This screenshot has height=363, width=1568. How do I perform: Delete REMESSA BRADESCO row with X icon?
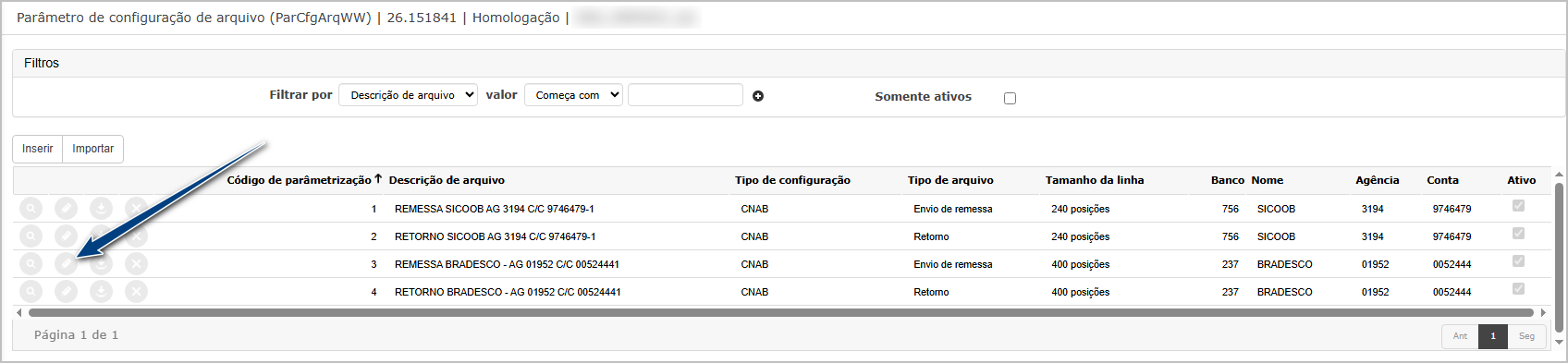(x=136, y=264)
